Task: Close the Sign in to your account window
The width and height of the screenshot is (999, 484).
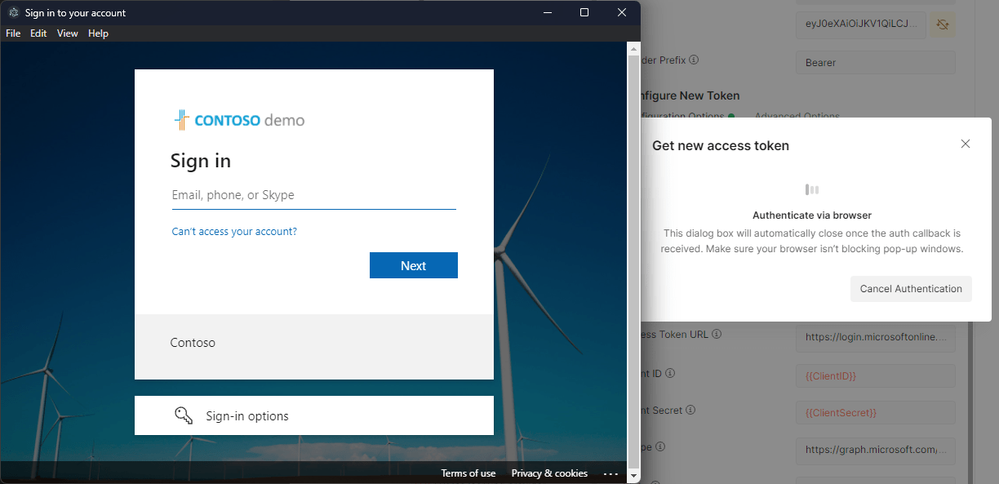Action: tap(622, 12)
